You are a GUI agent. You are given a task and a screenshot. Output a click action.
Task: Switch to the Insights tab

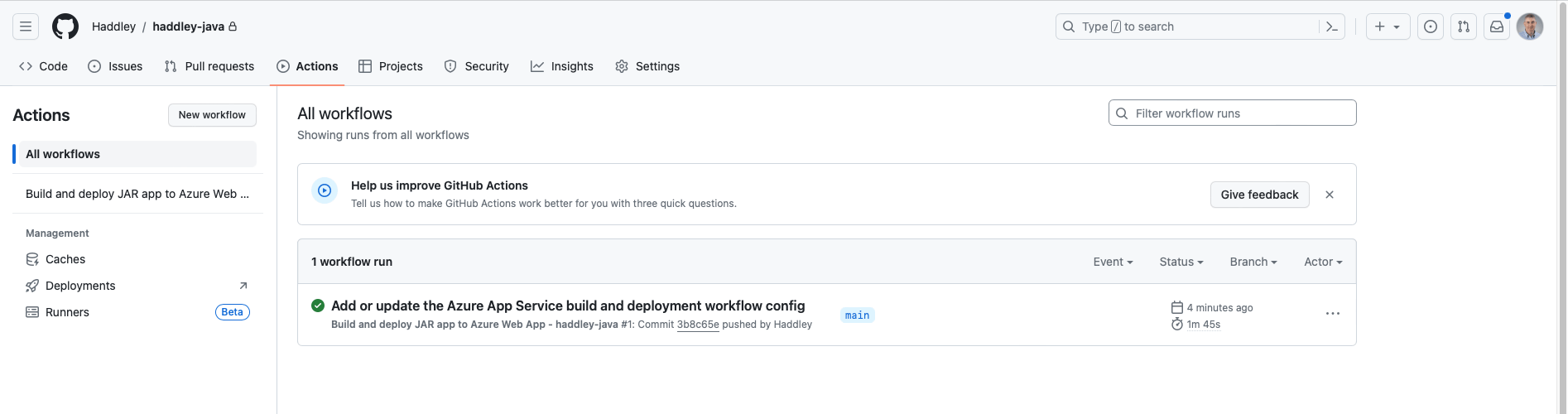point(562,66)
